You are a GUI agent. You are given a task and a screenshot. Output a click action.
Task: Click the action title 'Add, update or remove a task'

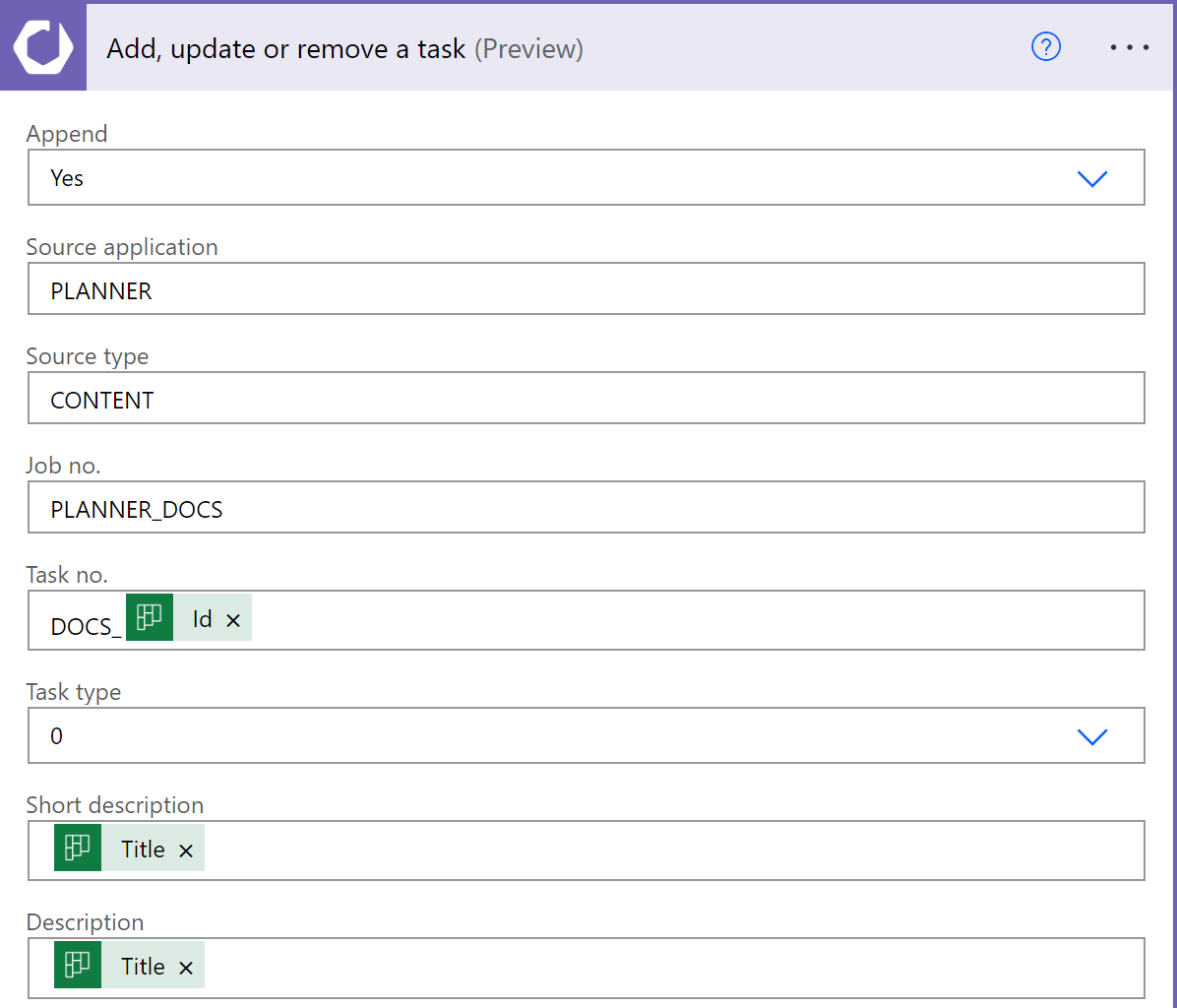285,49
